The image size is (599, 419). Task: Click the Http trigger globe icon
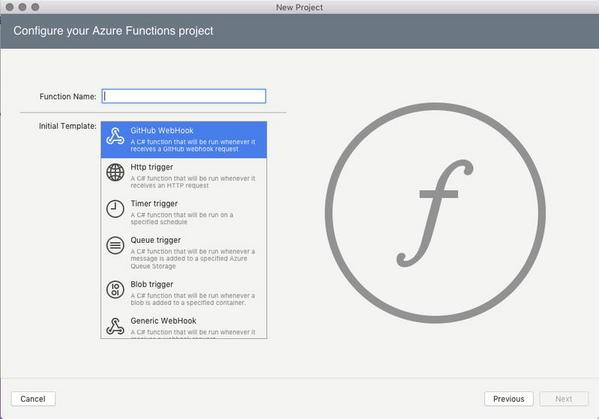(115, 172)
